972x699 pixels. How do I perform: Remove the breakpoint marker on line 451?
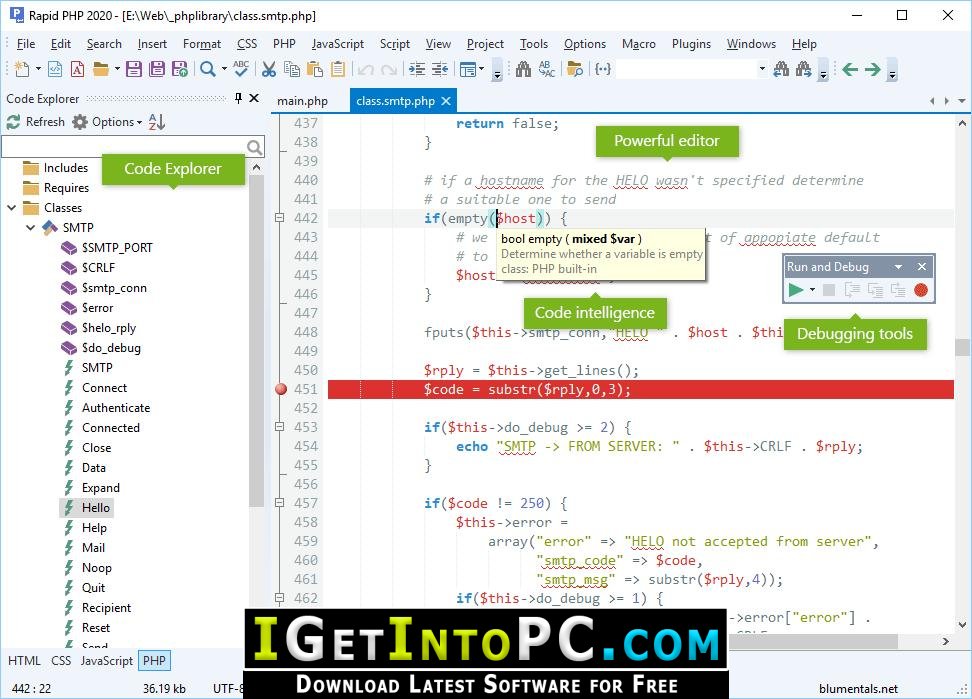(x=281, y=389)
